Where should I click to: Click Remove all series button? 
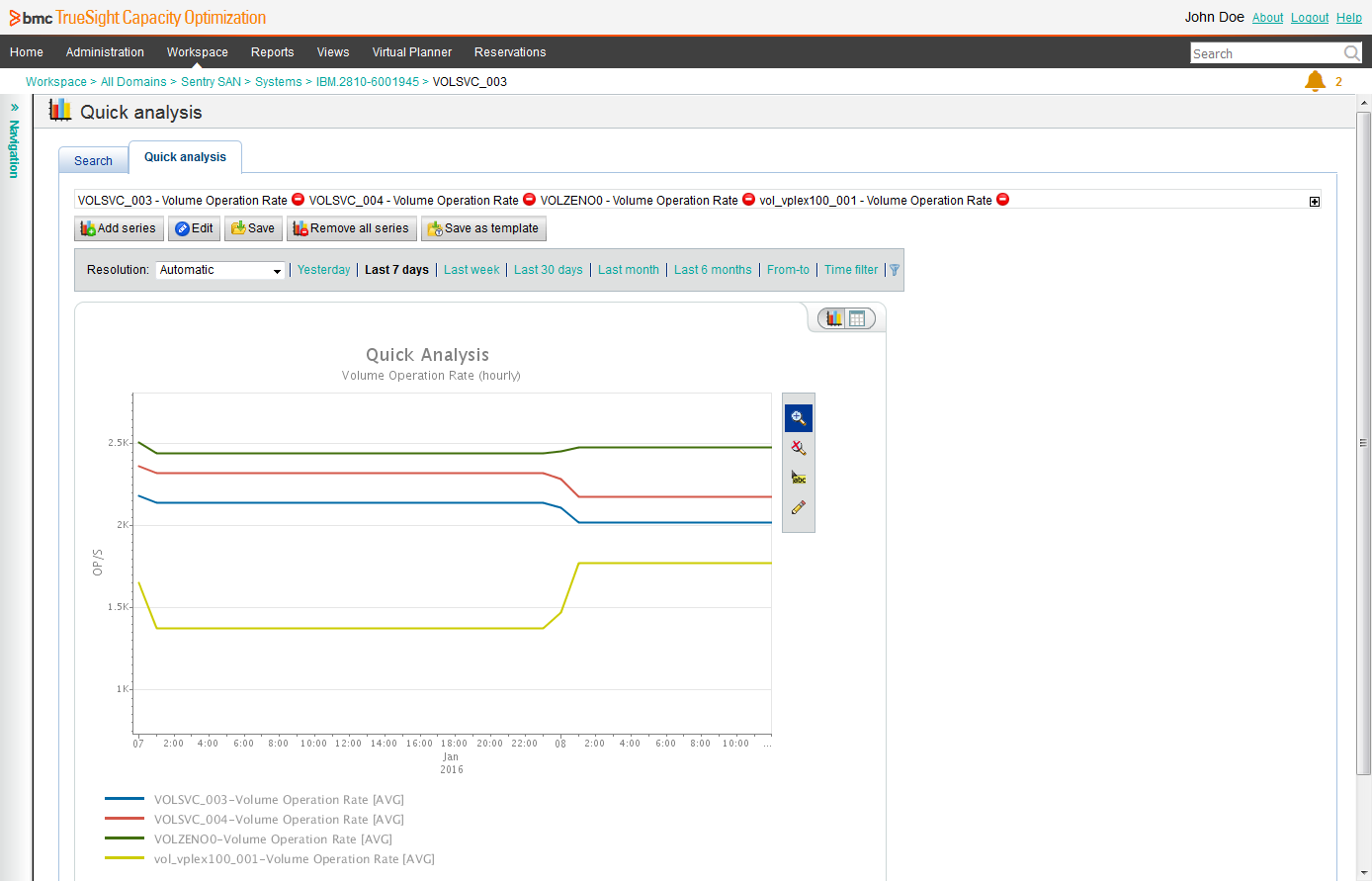tap(351, 228)
